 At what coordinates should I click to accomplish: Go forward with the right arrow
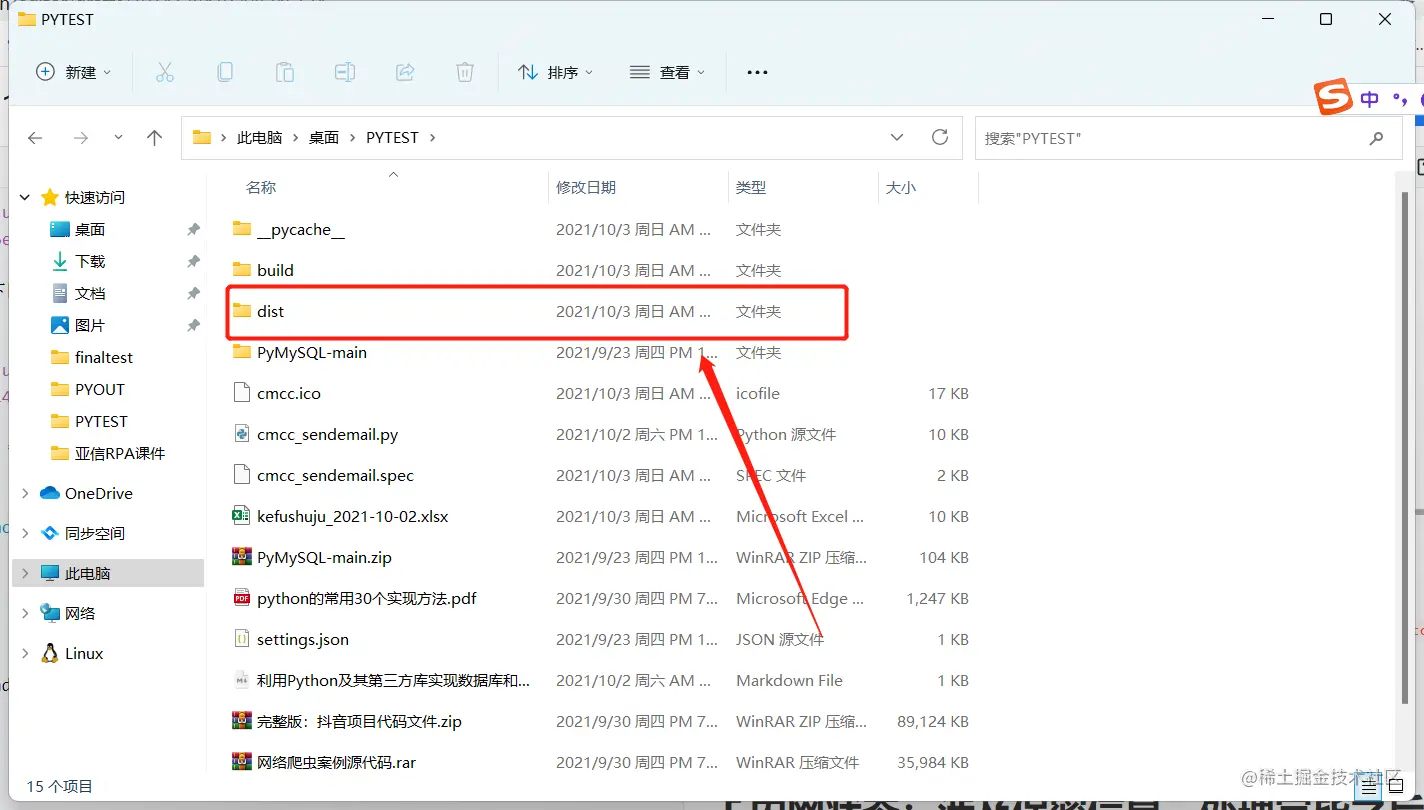(x=81, y=138)
